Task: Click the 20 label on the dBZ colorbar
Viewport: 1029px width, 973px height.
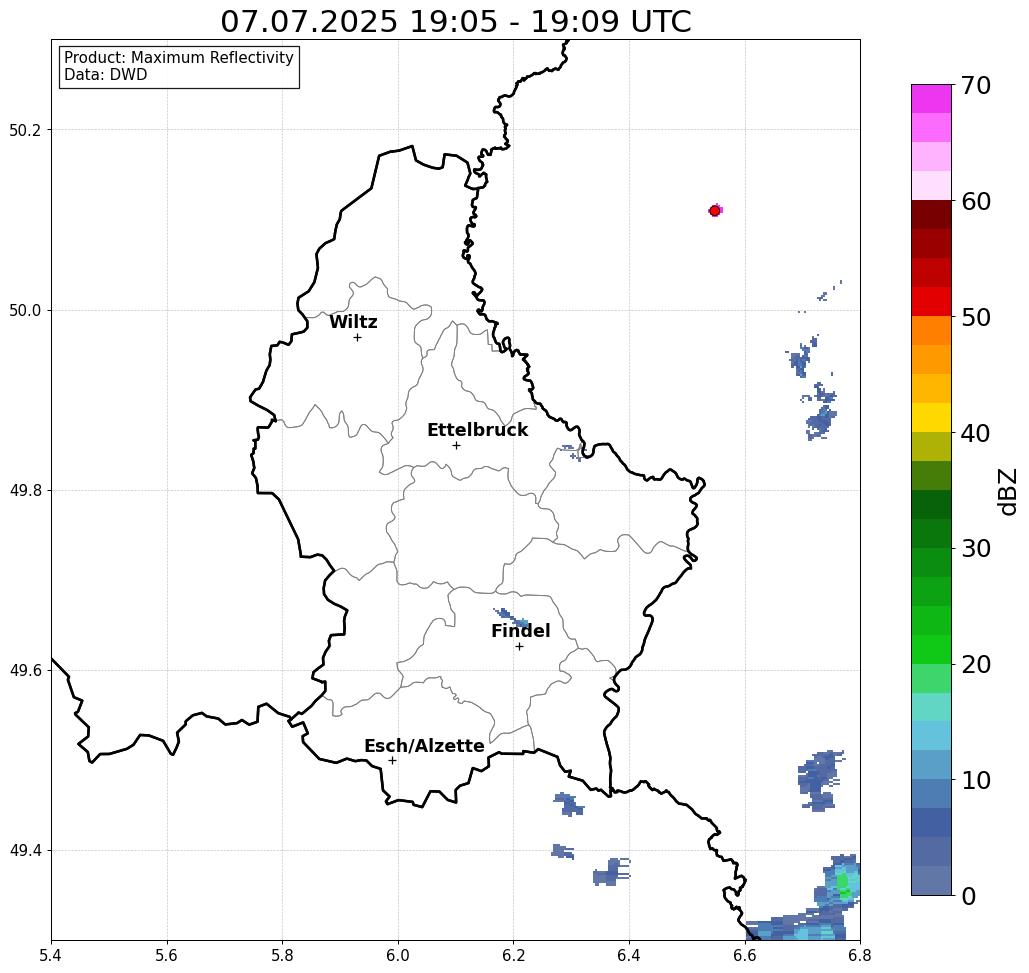Action: (x=976, y=665)
